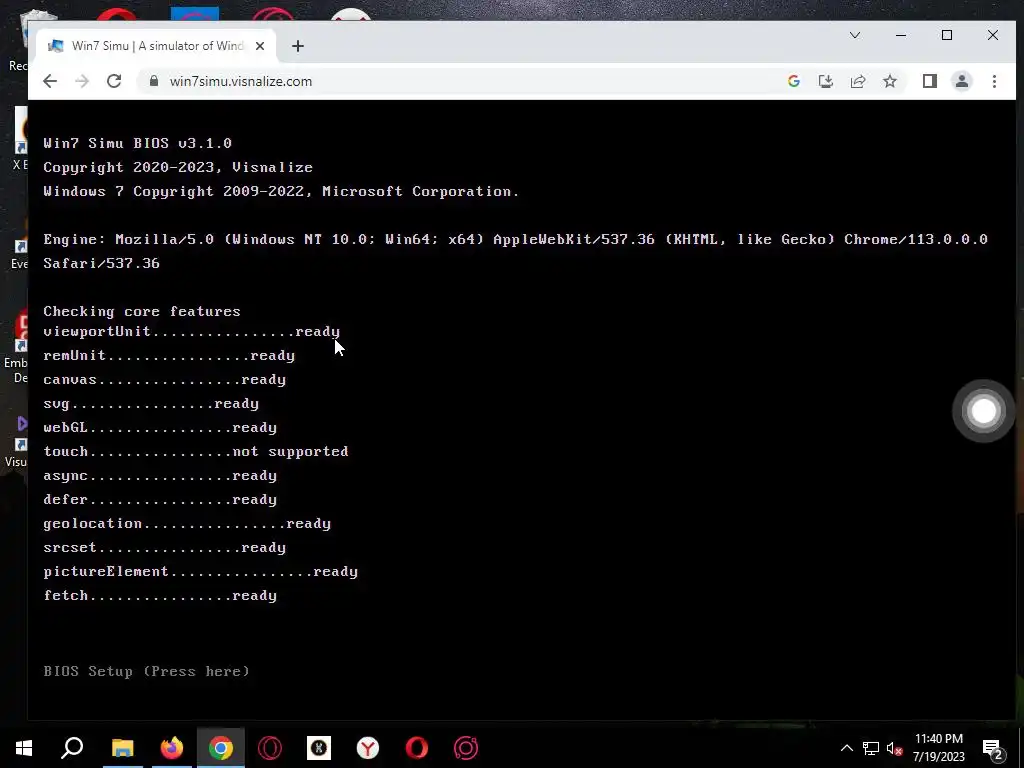Click the 'svg' ready line
Viewport: 1024px width, 768px height.
coord(151,404)
